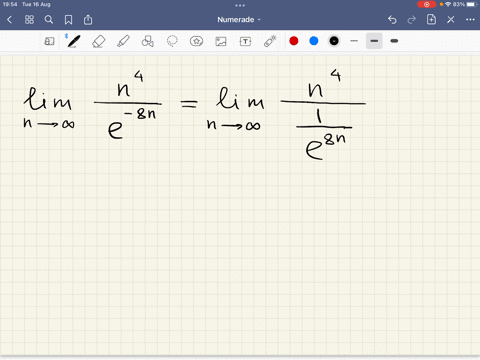Add a new page
This screenshot has height=360, width=480.
(x=431, y=19)
